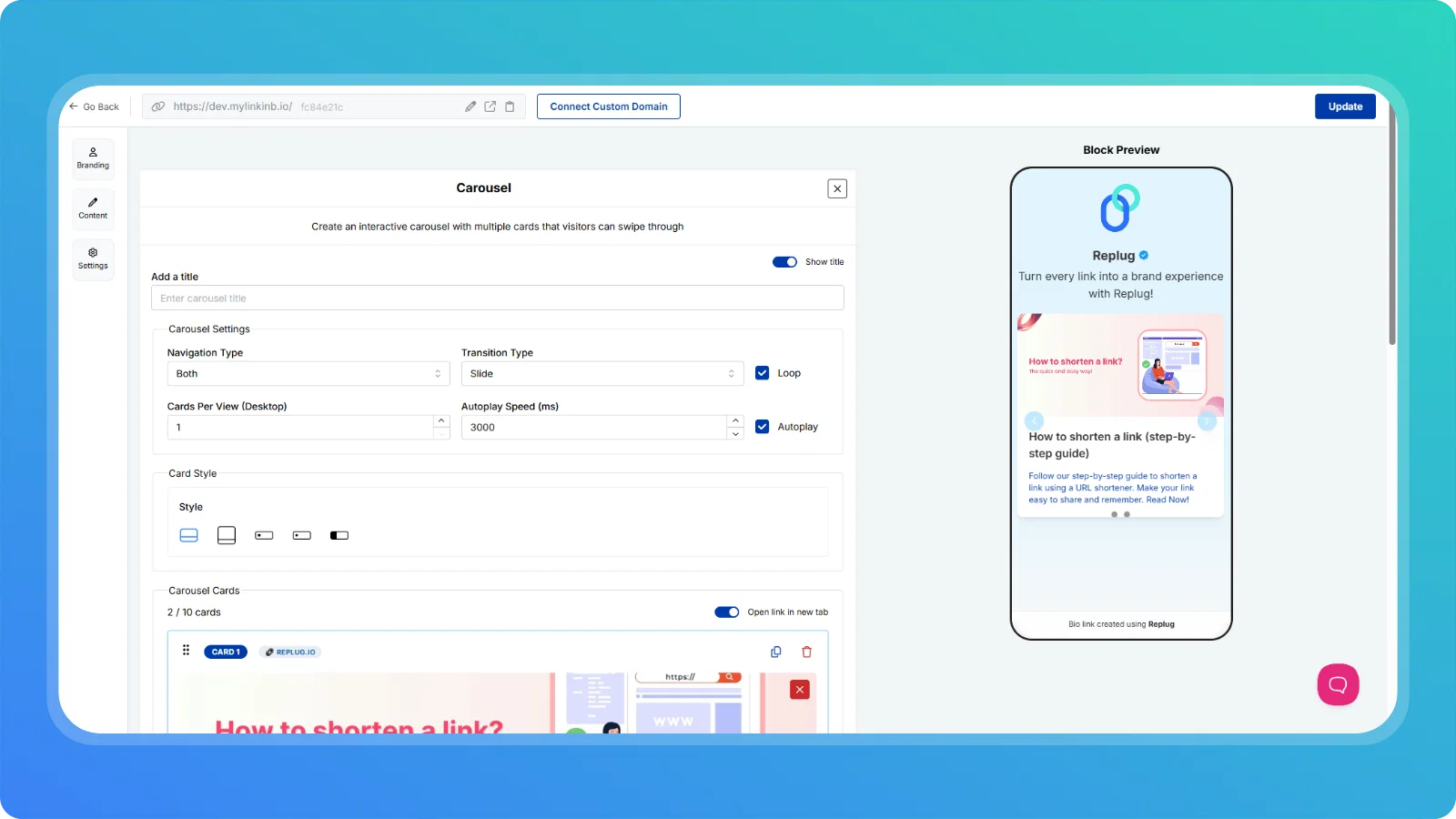This screenshot has height=819, width=1456.
Task: Click the next arrow in carousel preview
Action: 1208,420
